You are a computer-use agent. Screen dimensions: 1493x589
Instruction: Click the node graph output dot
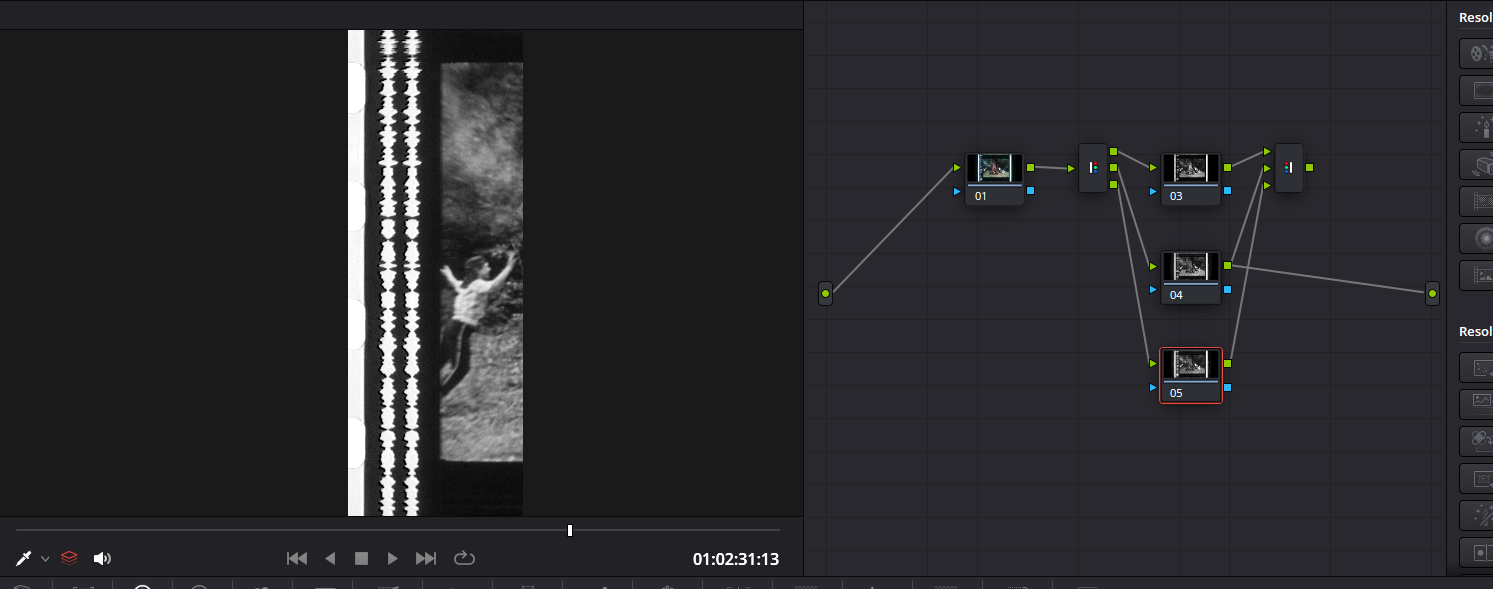tap(1433, 294)
